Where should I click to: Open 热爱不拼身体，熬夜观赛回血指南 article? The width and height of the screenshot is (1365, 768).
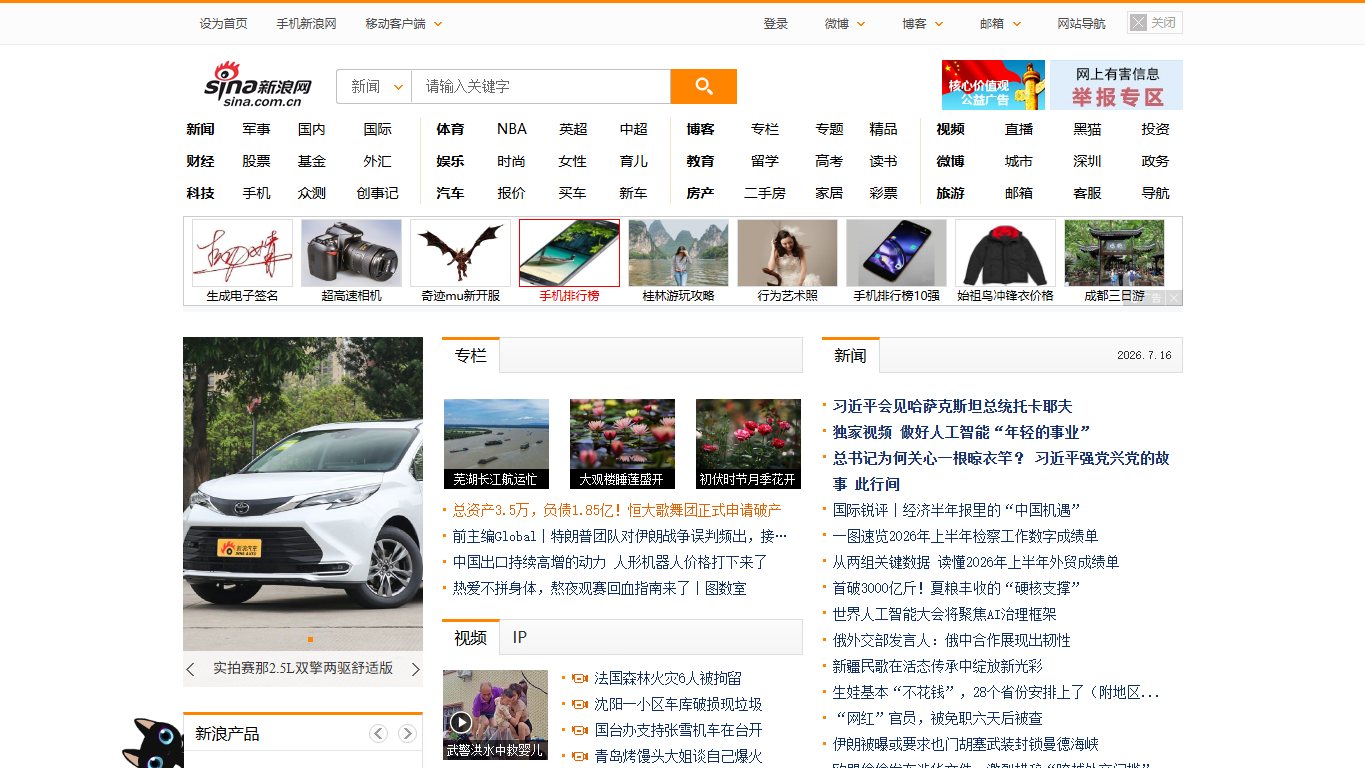tap(599, 588)
